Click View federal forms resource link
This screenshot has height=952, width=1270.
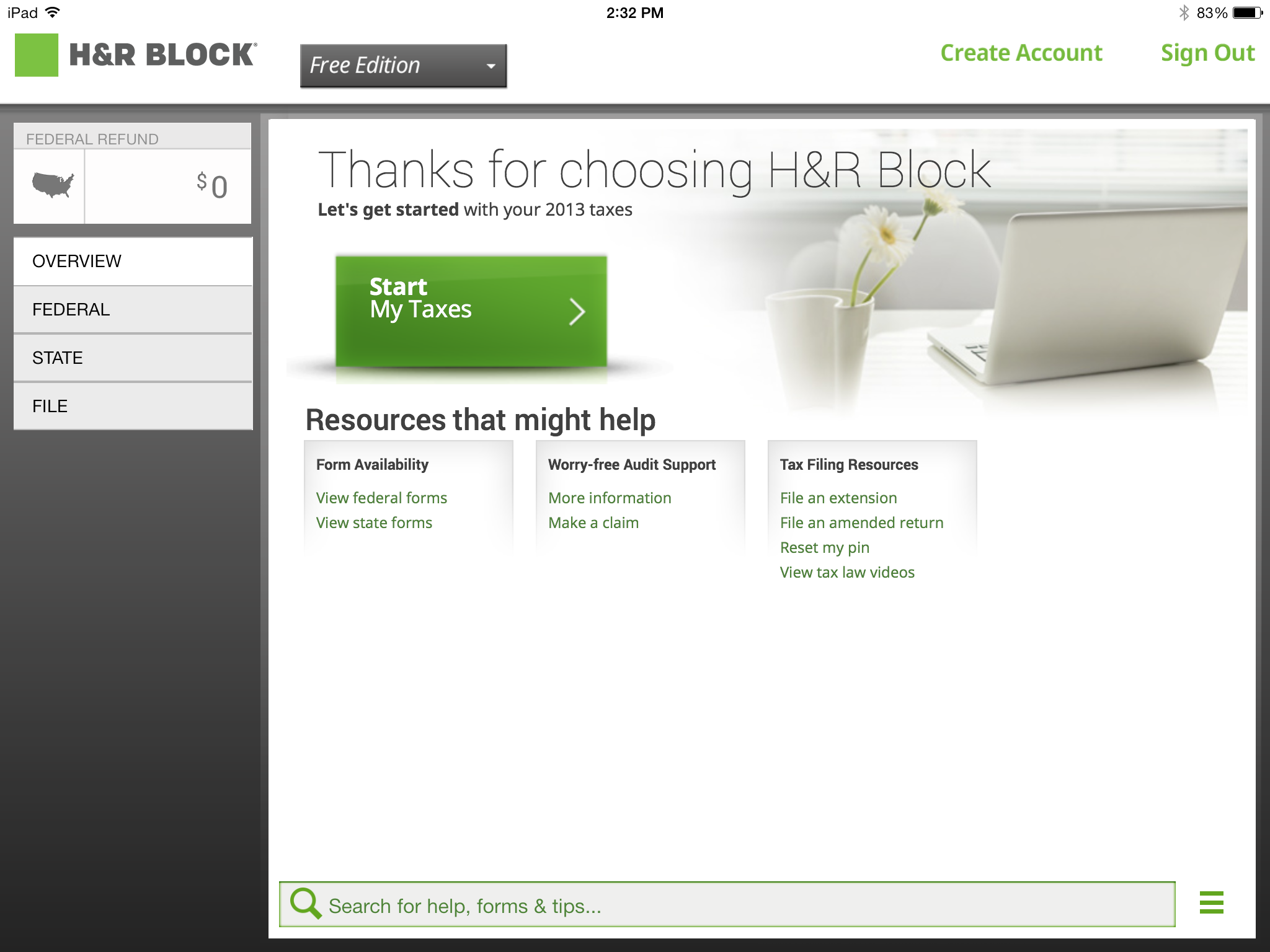381,497
